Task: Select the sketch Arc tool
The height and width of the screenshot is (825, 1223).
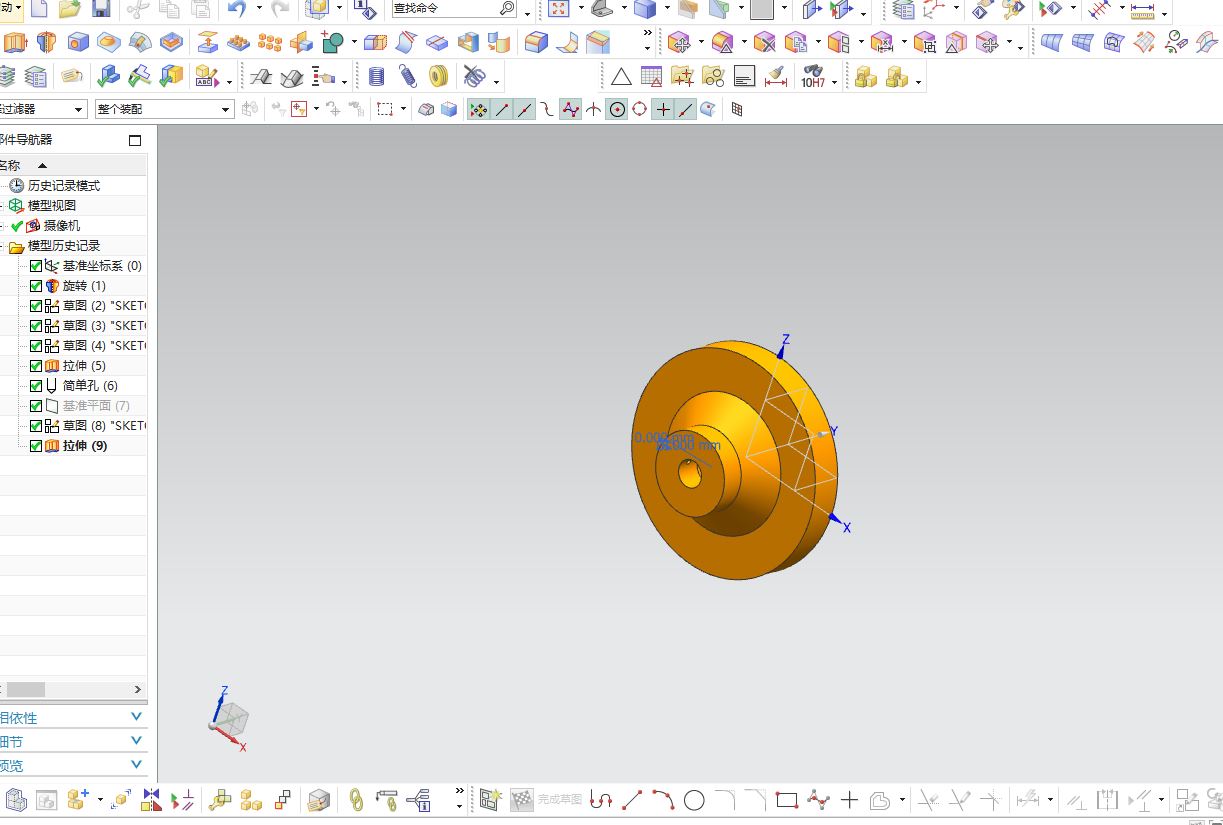Action: (663, 800)
